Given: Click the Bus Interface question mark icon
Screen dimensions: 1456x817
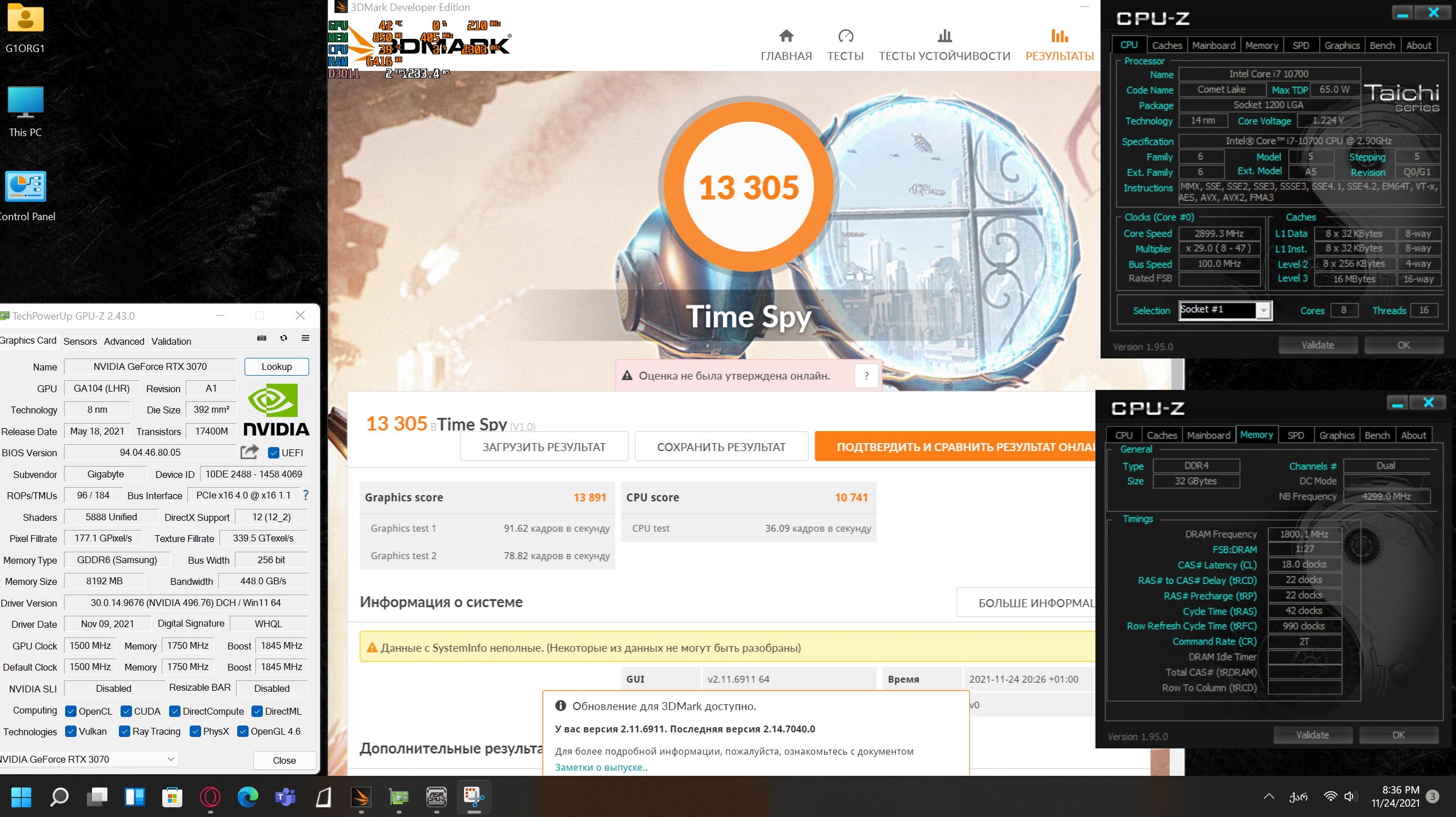Looking at the screenshot, I should pos(306,495).
